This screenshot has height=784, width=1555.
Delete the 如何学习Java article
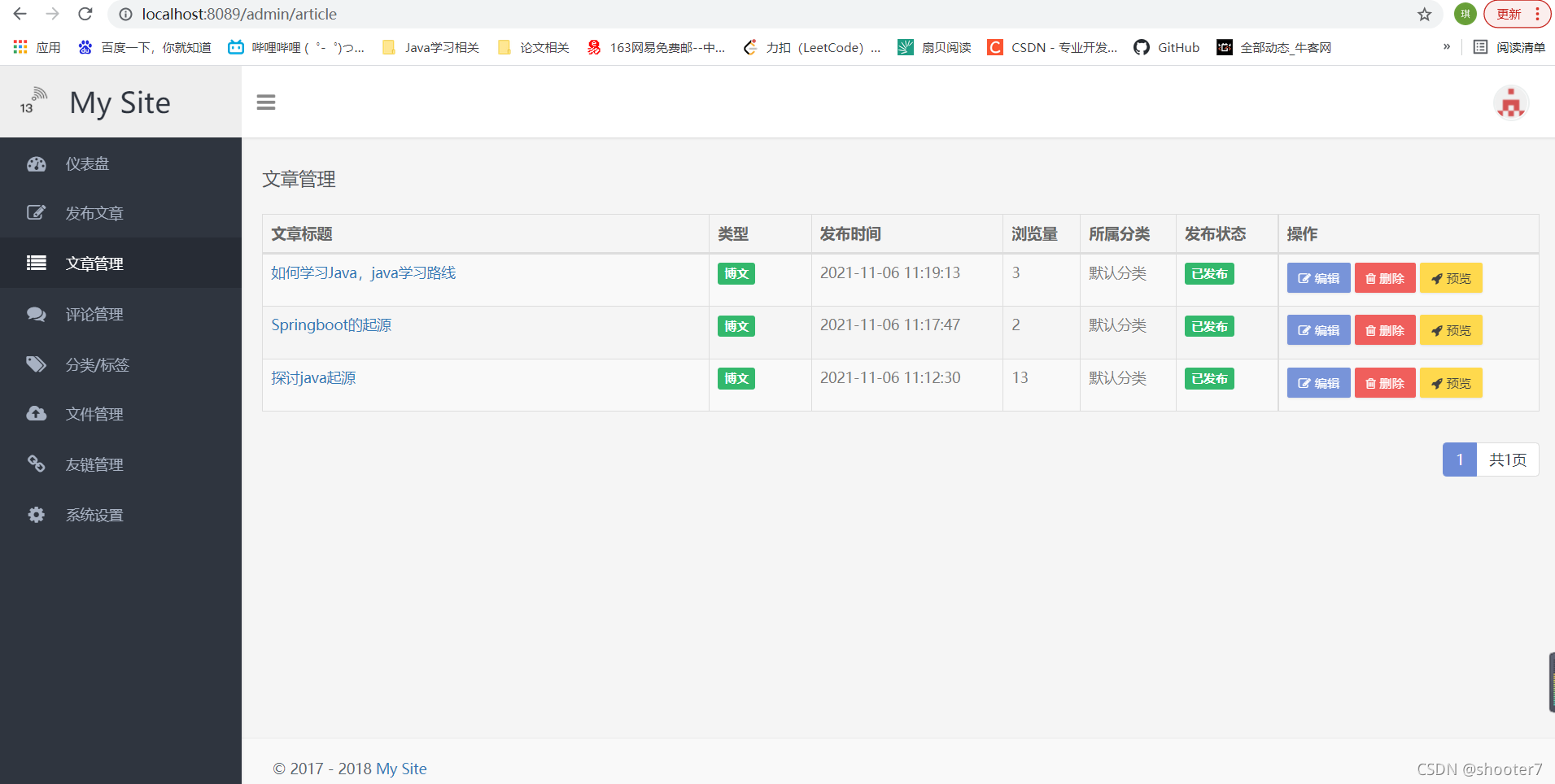(1385, 278)
